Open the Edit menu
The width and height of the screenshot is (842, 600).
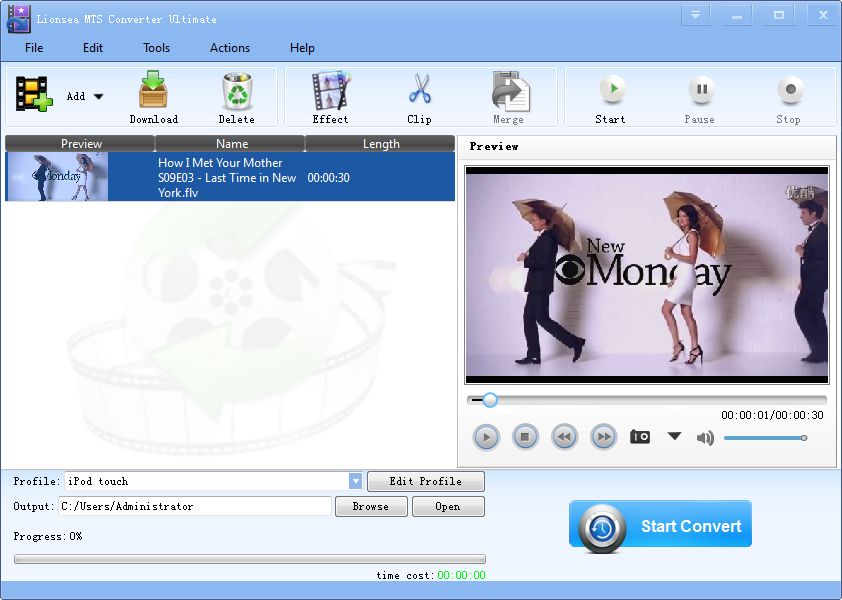click(92, 48)
